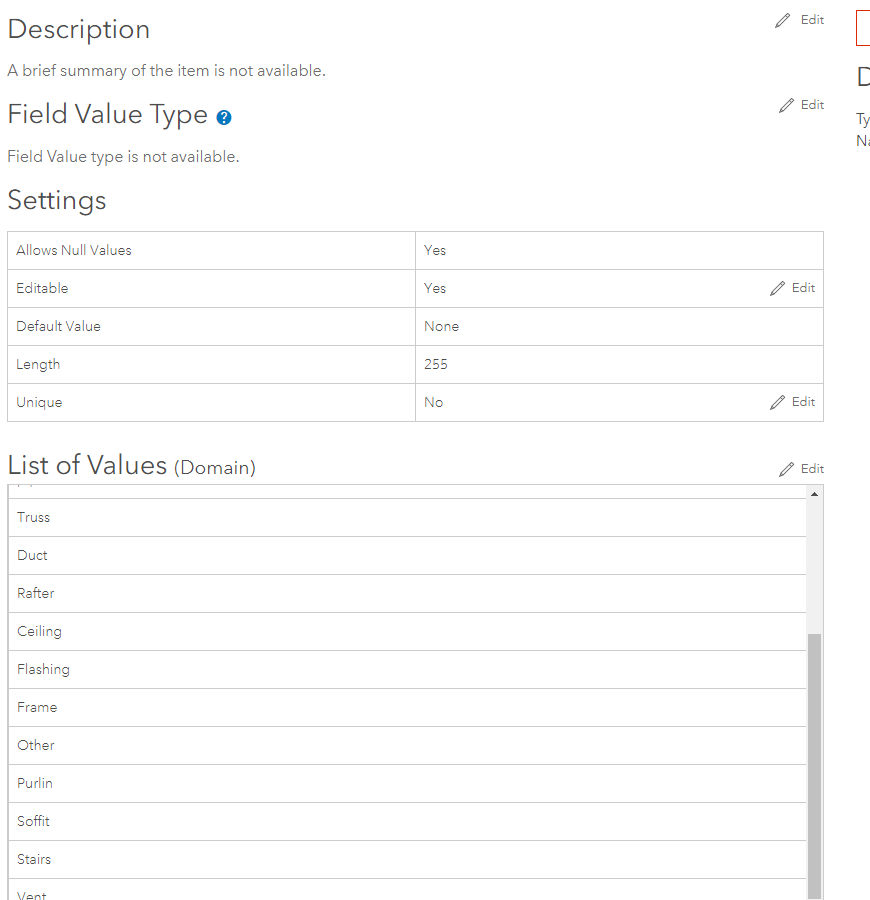The width and height of the screenshot is (870, 900).
Task: Select the Duct value row
Action: 33,555
